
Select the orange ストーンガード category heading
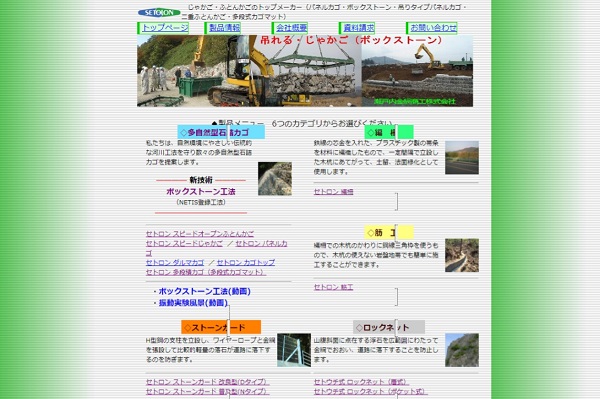(221, 327)
